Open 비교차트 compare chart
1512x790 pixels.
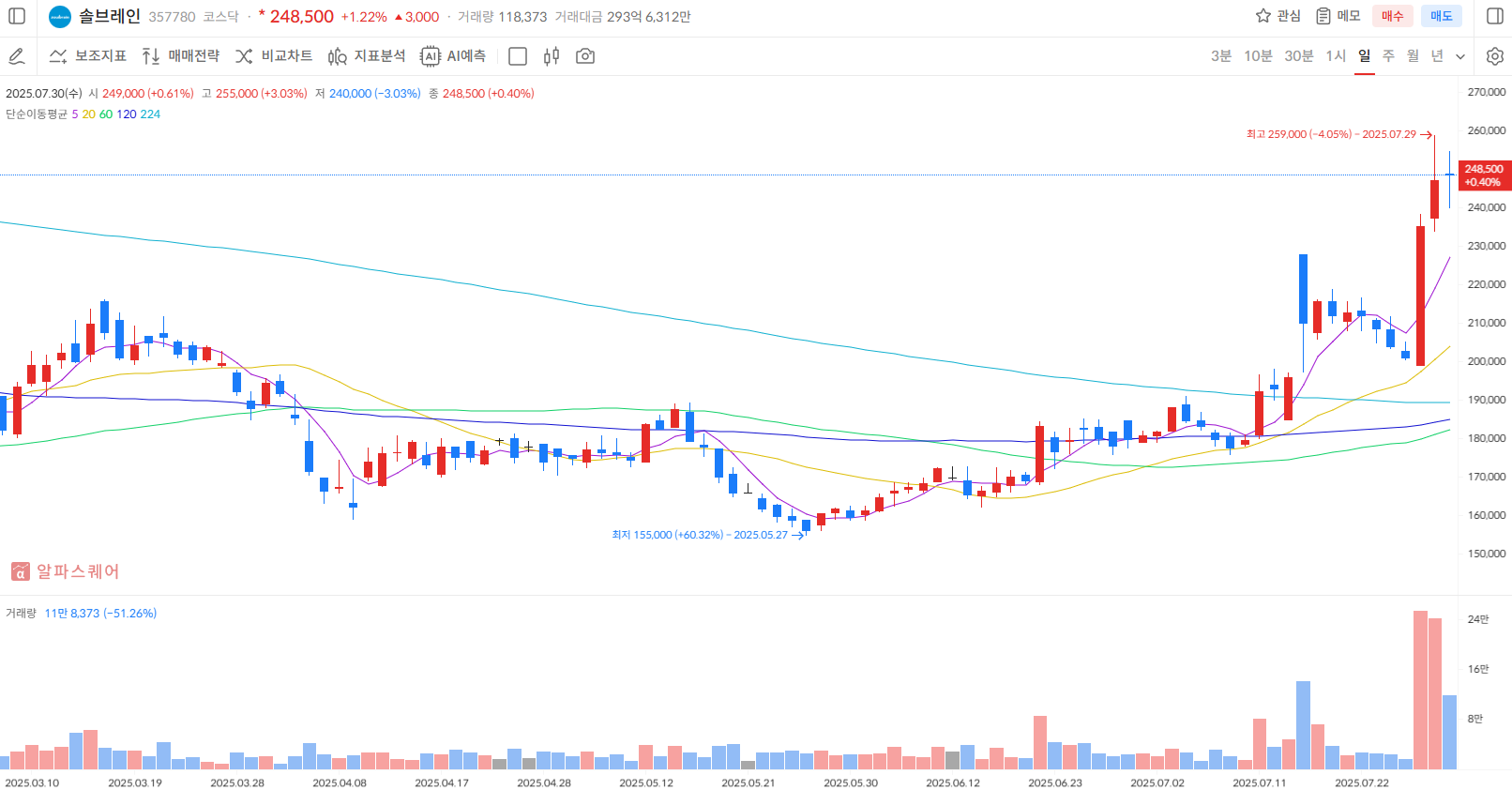pos(274,56)
